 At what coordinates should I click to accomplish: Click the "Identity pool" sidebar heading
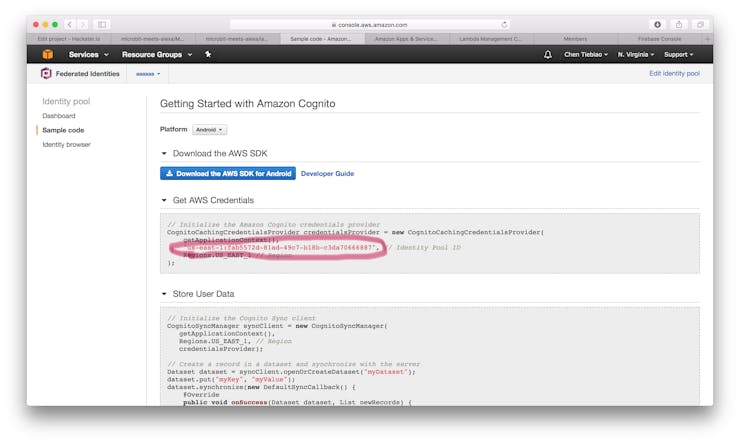tap(66, 101)
